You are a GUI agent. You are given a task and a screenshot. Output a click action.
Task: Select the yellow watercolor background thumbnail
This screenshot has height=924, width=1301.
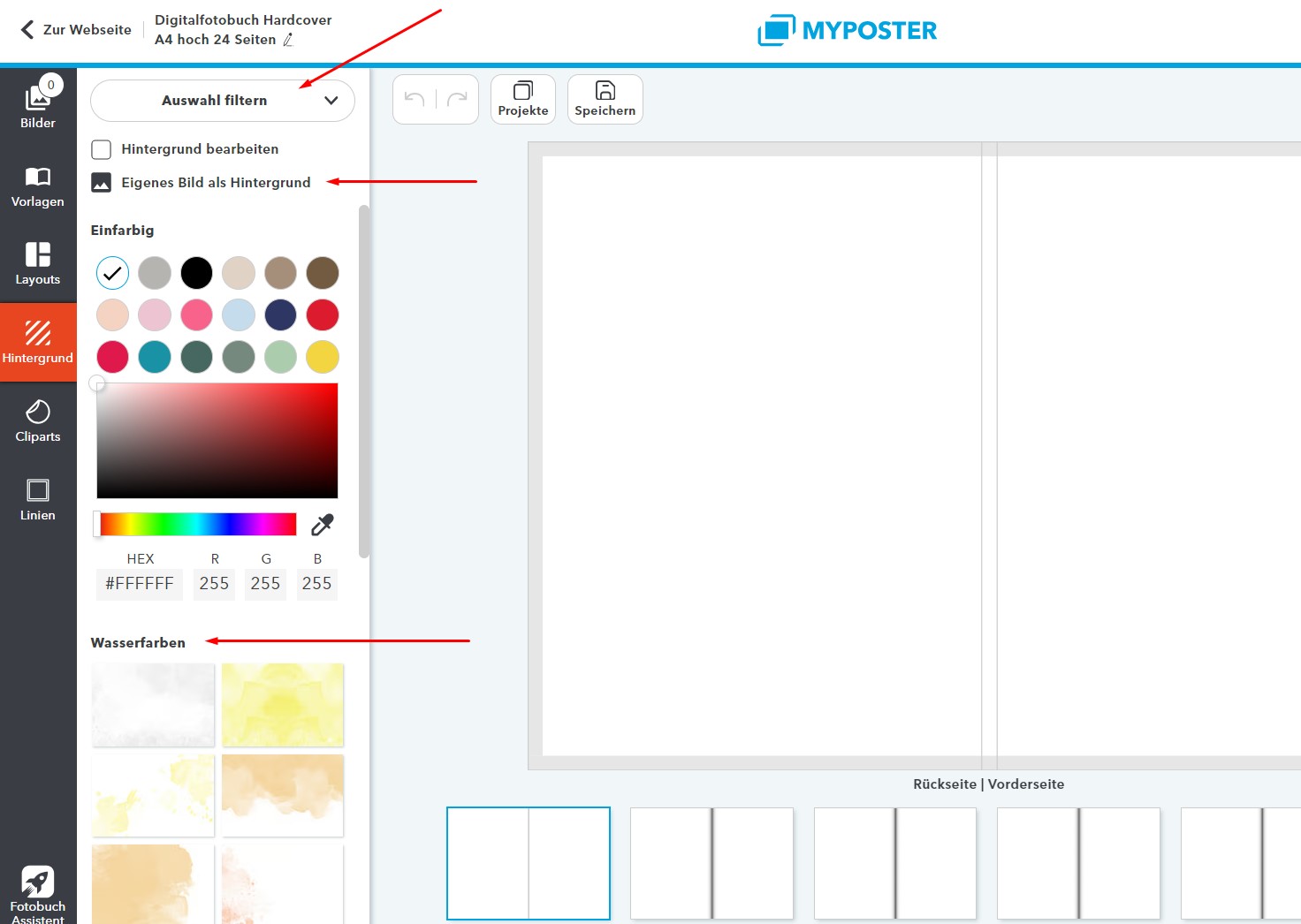coord(283,705)
